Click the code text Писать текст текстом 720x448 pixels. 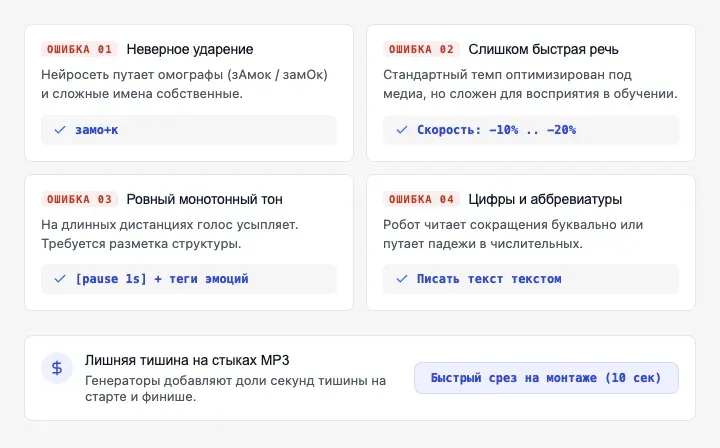click(x=489, y=279)
